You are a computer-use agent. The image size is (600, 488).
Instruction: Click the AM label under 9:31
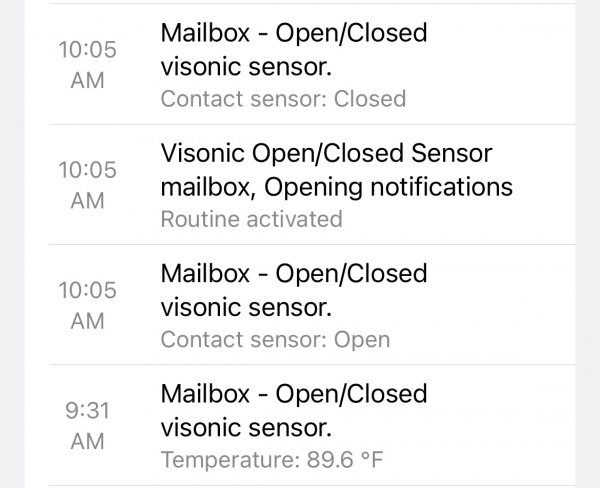coord(88,441)
